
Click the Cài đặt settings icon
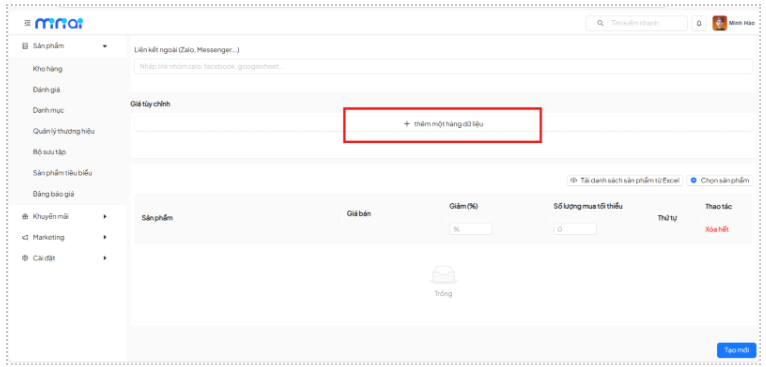[x=25, y=258]
